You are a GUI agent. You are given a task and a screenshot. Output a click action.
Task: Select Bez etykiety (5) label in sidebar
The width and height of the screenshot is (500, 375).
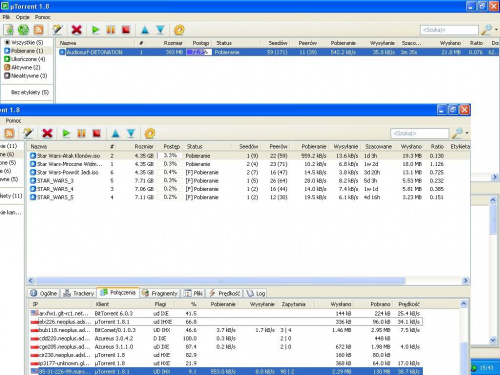click(x=30, y=92)
